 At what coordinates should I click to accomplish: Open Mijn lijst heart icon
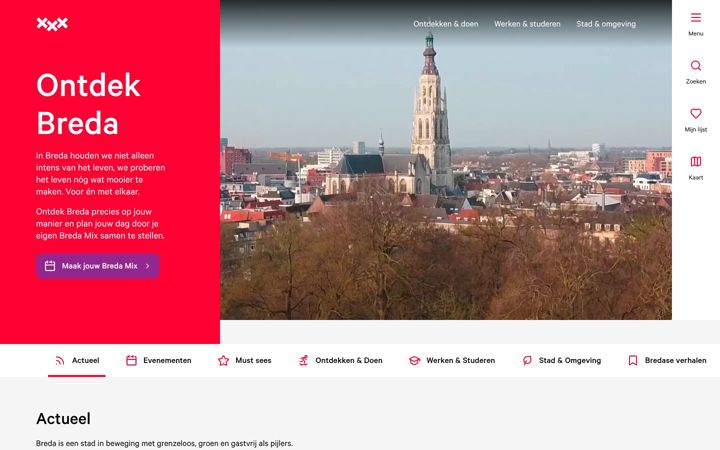tap(696, 113)
